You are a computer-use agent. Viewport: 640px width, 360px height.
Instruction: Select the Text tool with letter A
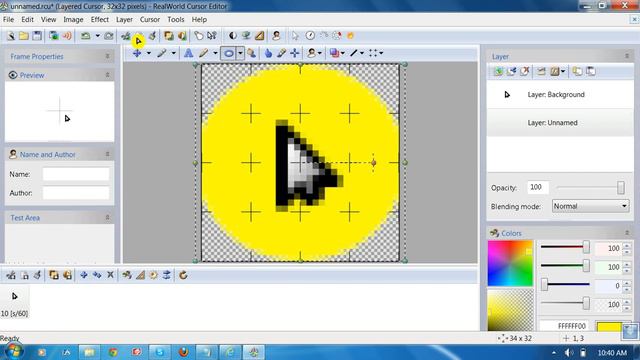point(188,53)
